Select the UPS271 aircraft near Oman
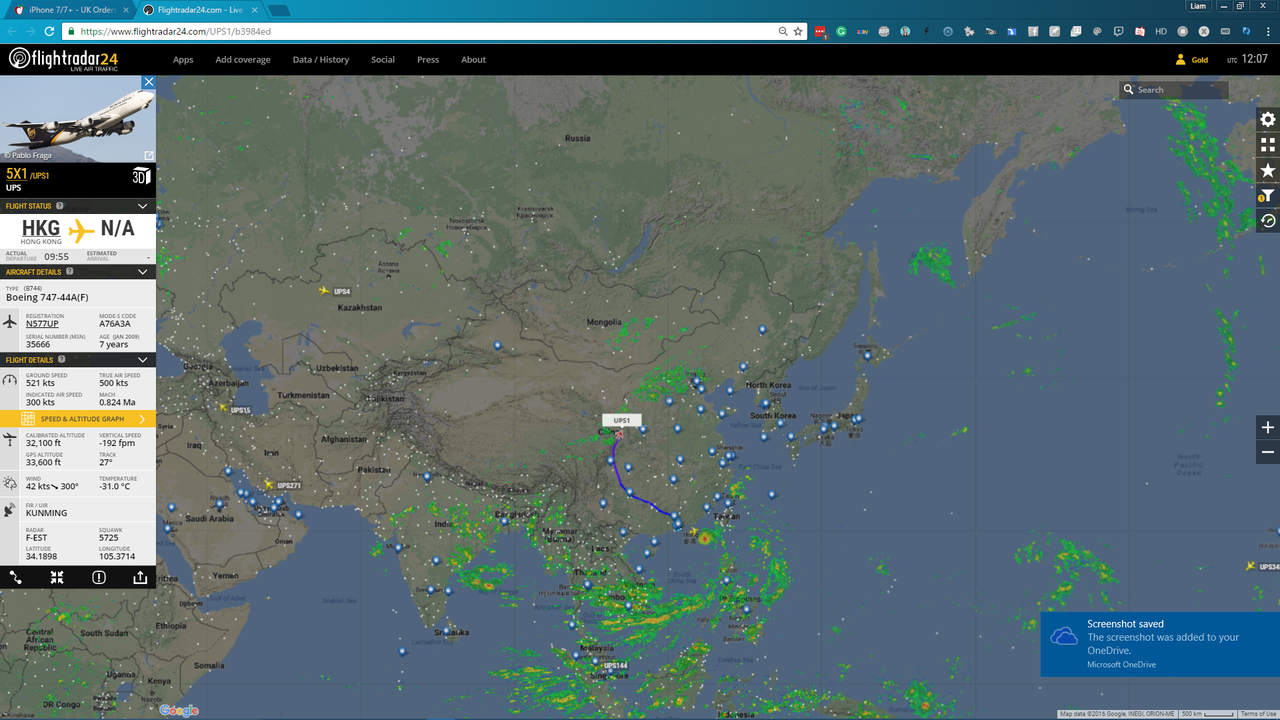The height and width of the screenshot is (720, 1280). 269,484
